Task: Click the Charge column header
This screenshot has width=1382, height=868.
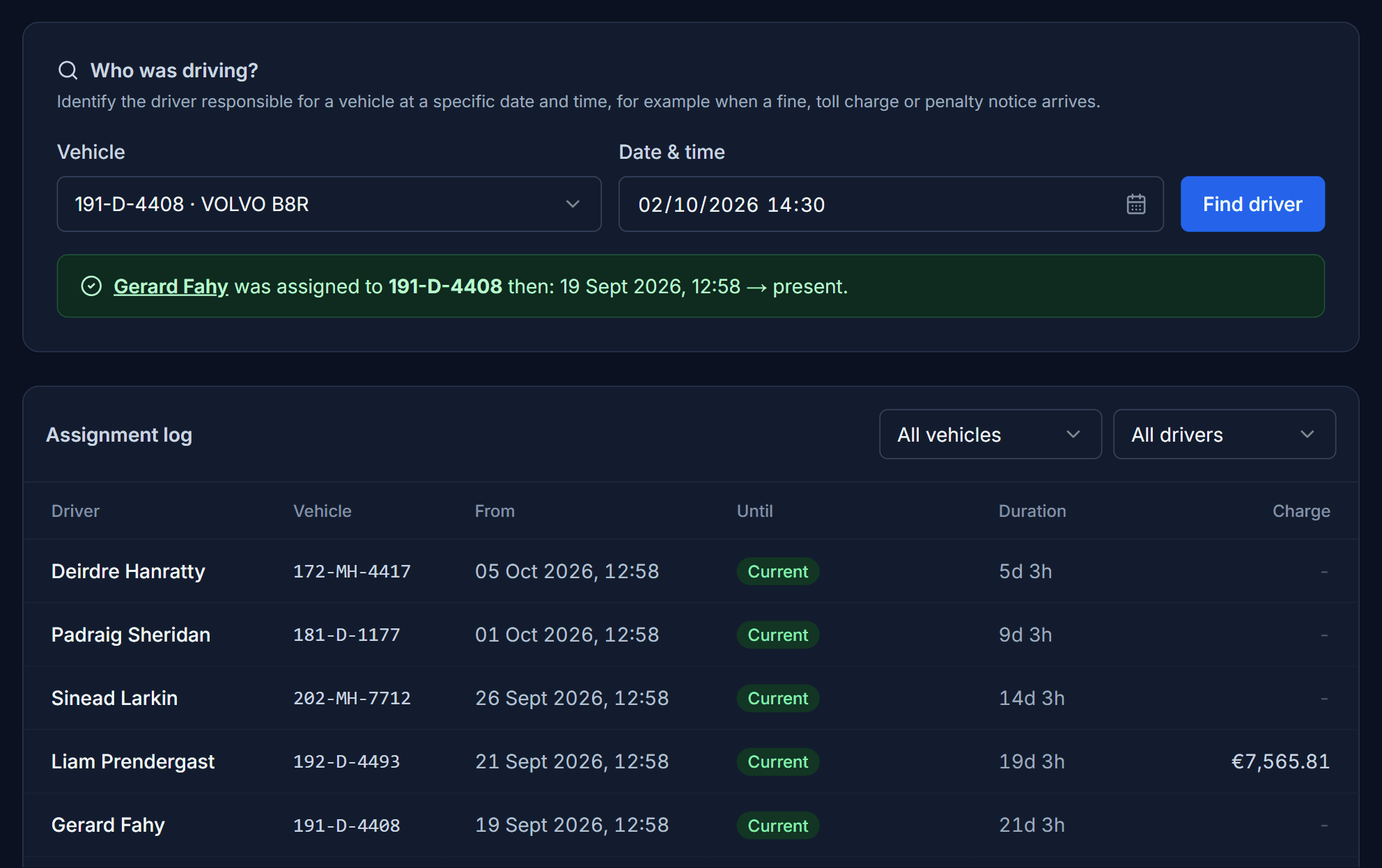Action: coord(1301,511)
